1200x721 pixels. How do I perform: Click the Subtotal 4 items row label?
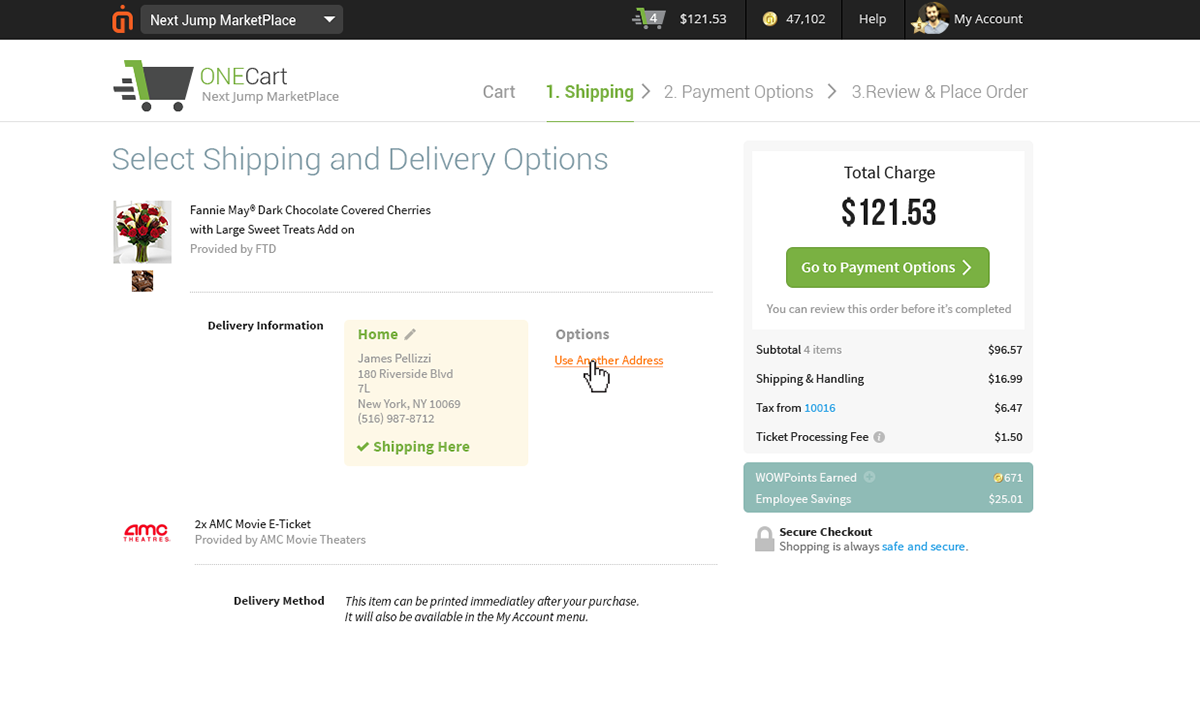coord(799,350)
